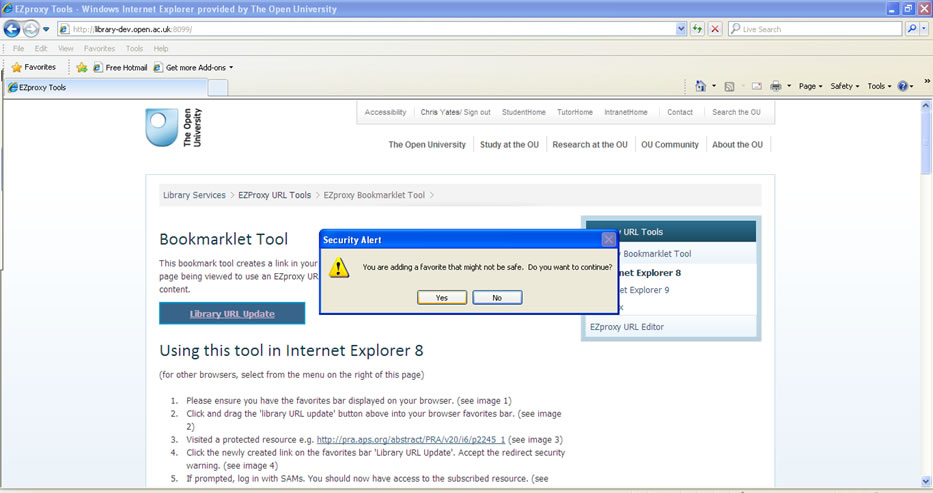The image size is (933, 493).
Task: Select the EZproxy Tools tab
Action: (106, 87)
